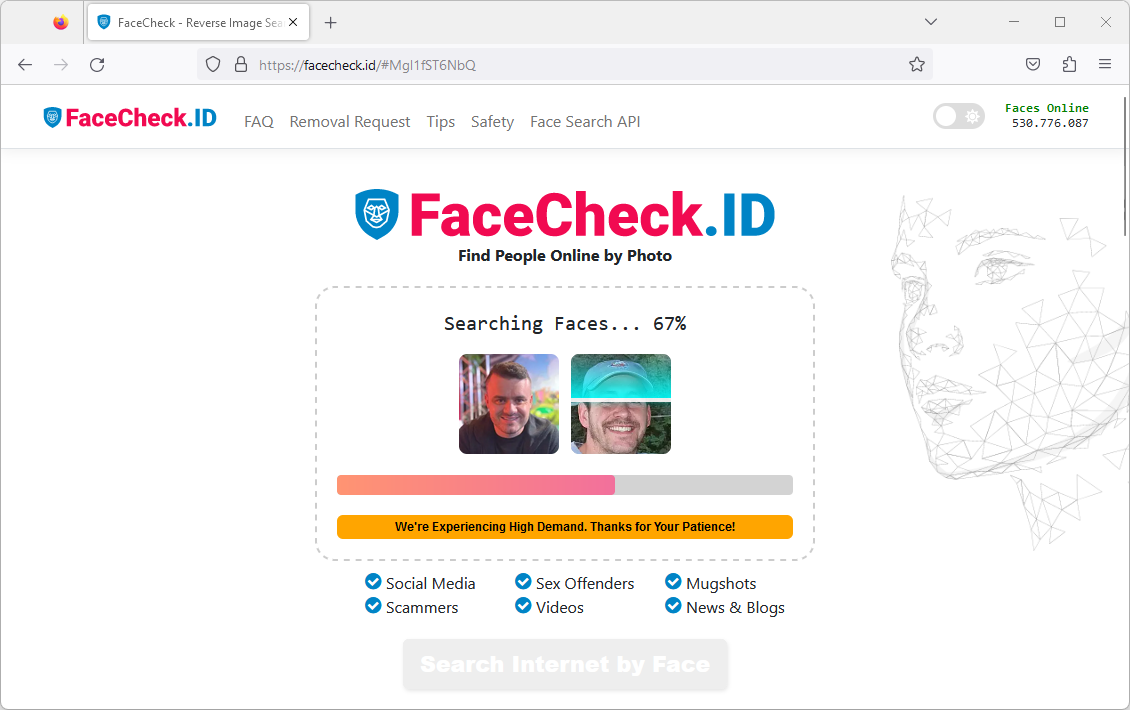Select the face thumbnail with cap

tap(620, 404)
